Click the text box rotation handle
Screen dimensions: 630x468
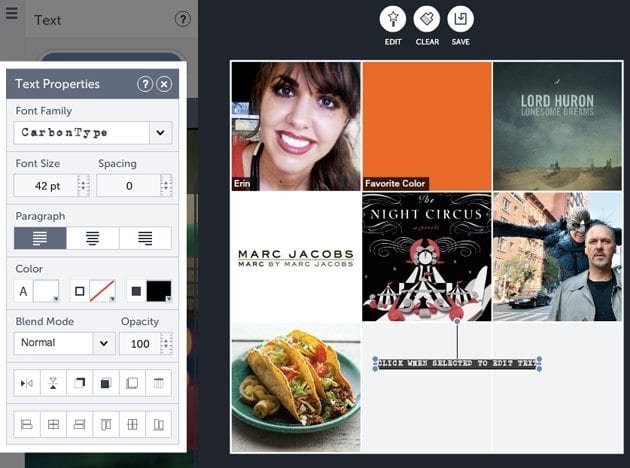pyautogui.click(x=457, y=321)
